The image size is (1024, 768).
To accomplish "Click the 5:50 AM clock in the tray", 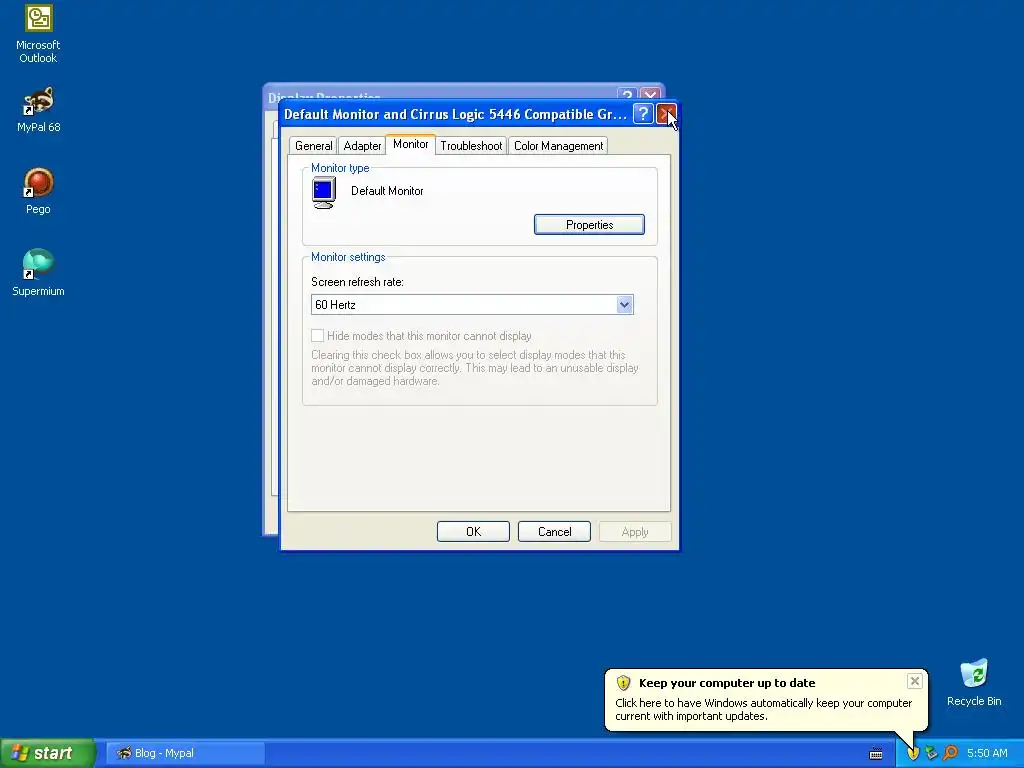I will [987, 753].
